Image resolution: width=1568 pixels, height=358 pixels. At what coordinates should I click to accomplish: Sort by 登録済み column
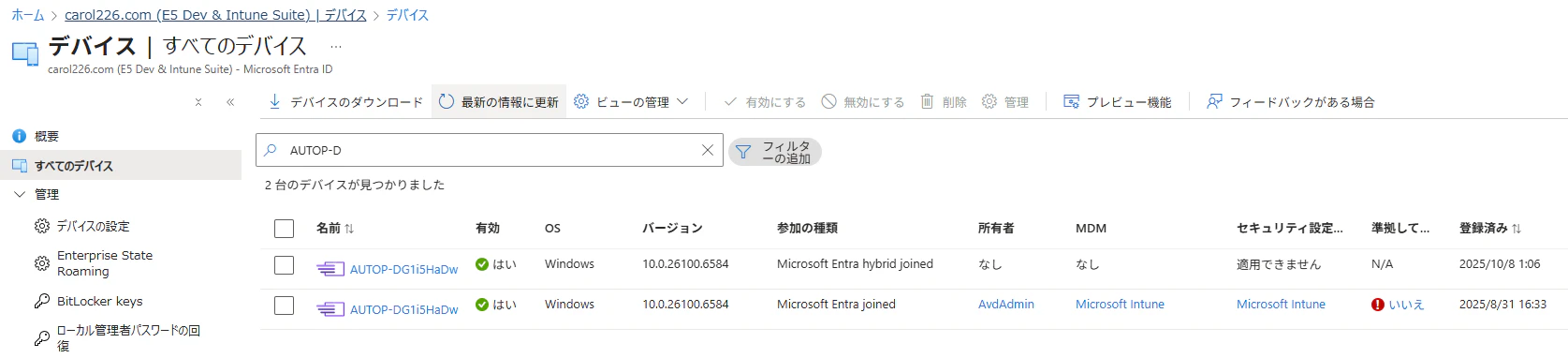tap(1490, 228)
